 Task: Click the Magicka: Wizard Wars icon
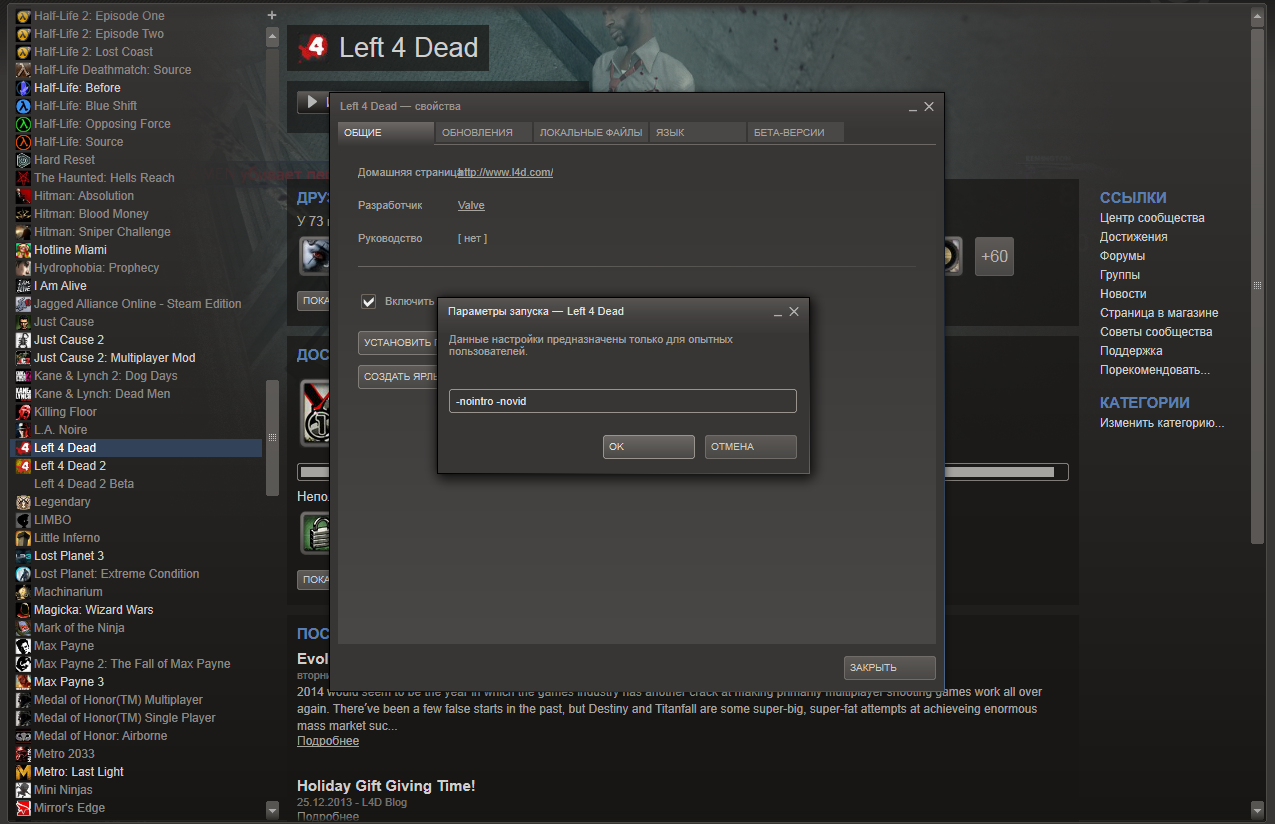pos(24,610)
